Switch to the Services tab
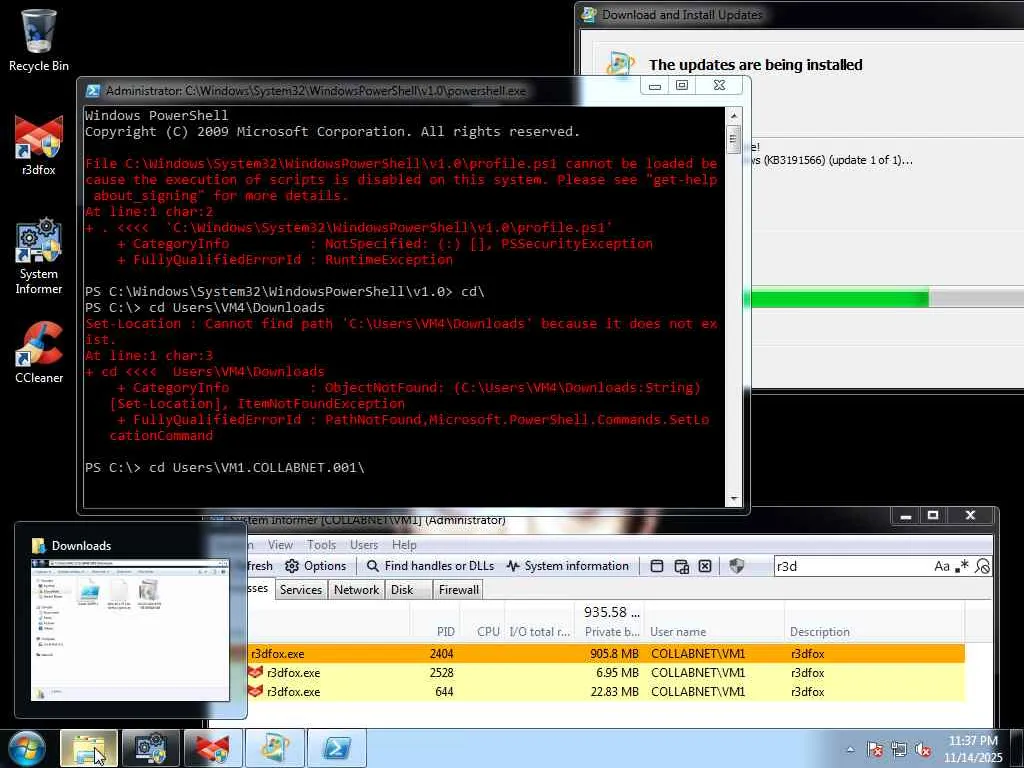The height and width of the screenshot is (768, 1024). (x=301, y=590)
